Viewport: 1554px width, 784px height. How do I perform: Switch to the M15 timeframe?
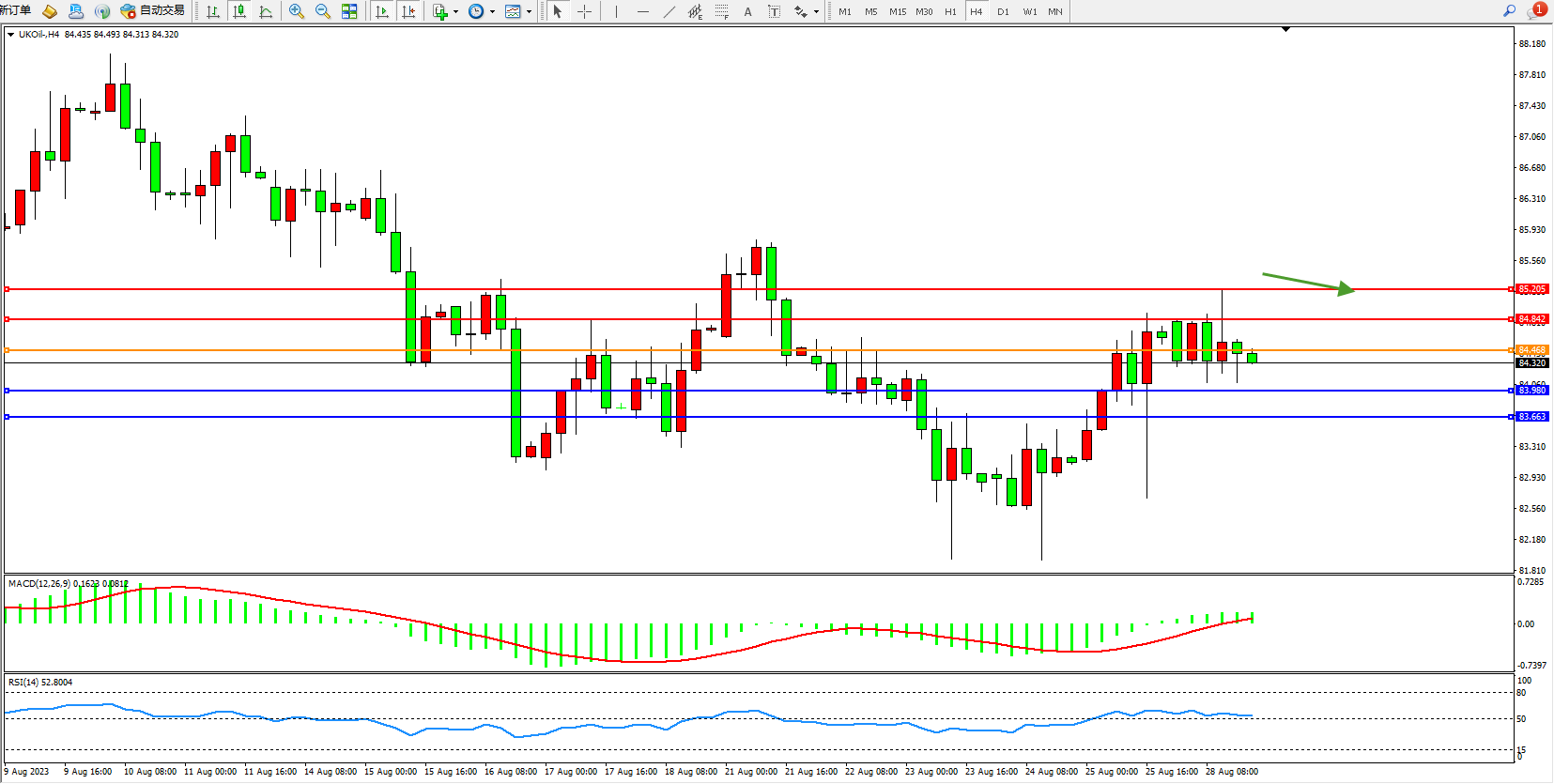pyautogui.click(x=898, y=11)
